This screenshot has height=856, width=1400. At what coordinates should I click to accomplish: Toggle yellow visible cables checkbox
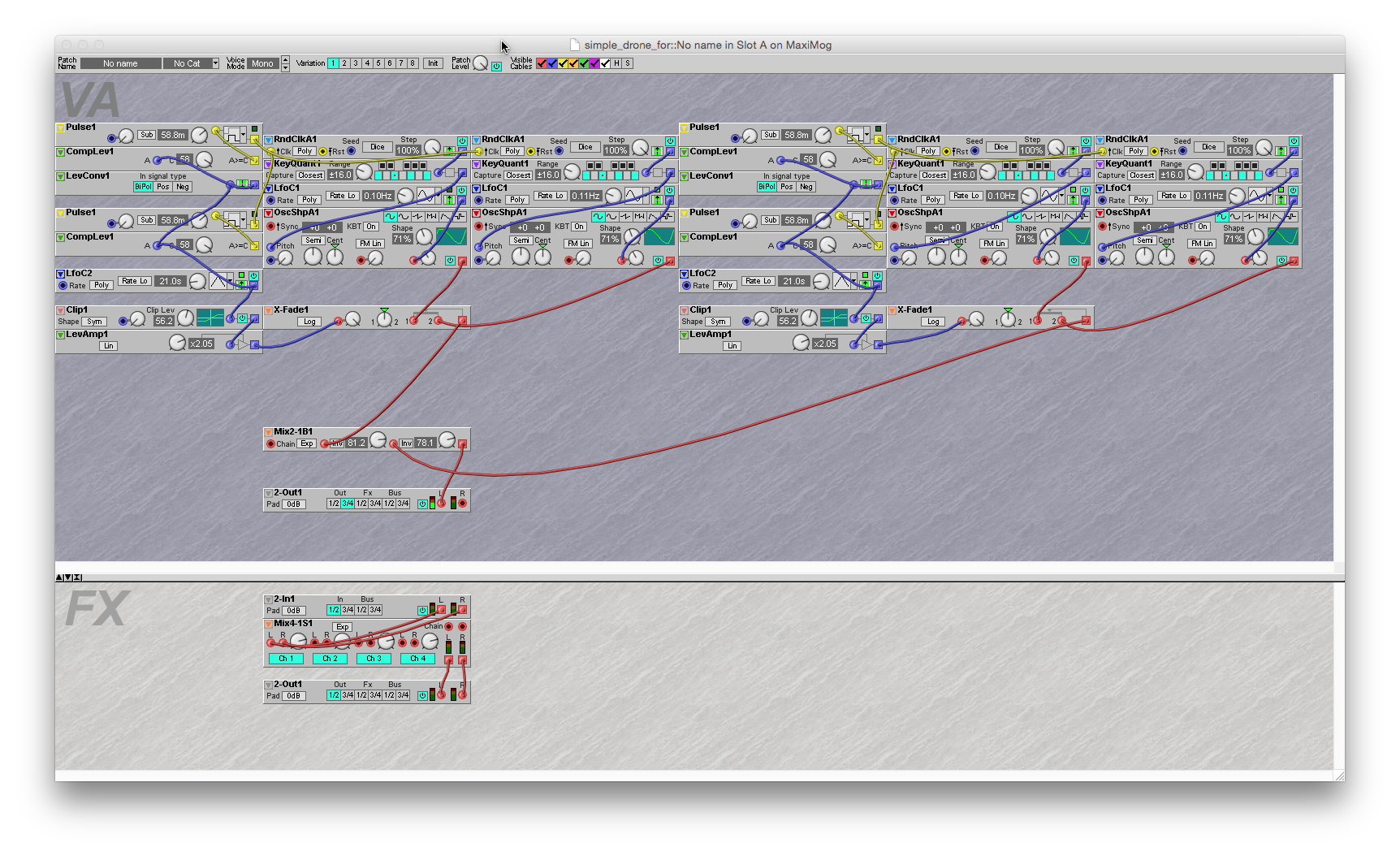click(x=563, y=63)
